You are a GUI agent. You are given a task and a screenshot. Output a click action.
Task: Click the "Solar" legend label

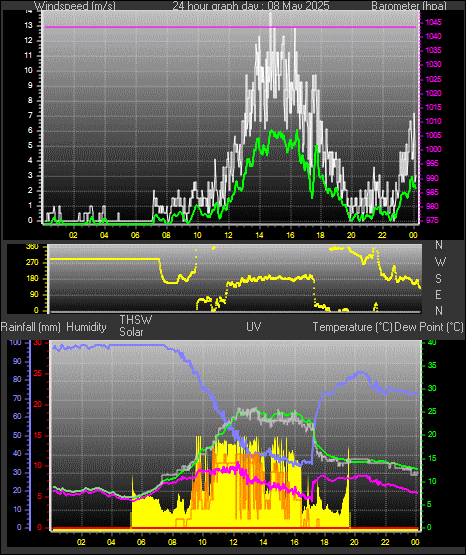tap(131, 332)
